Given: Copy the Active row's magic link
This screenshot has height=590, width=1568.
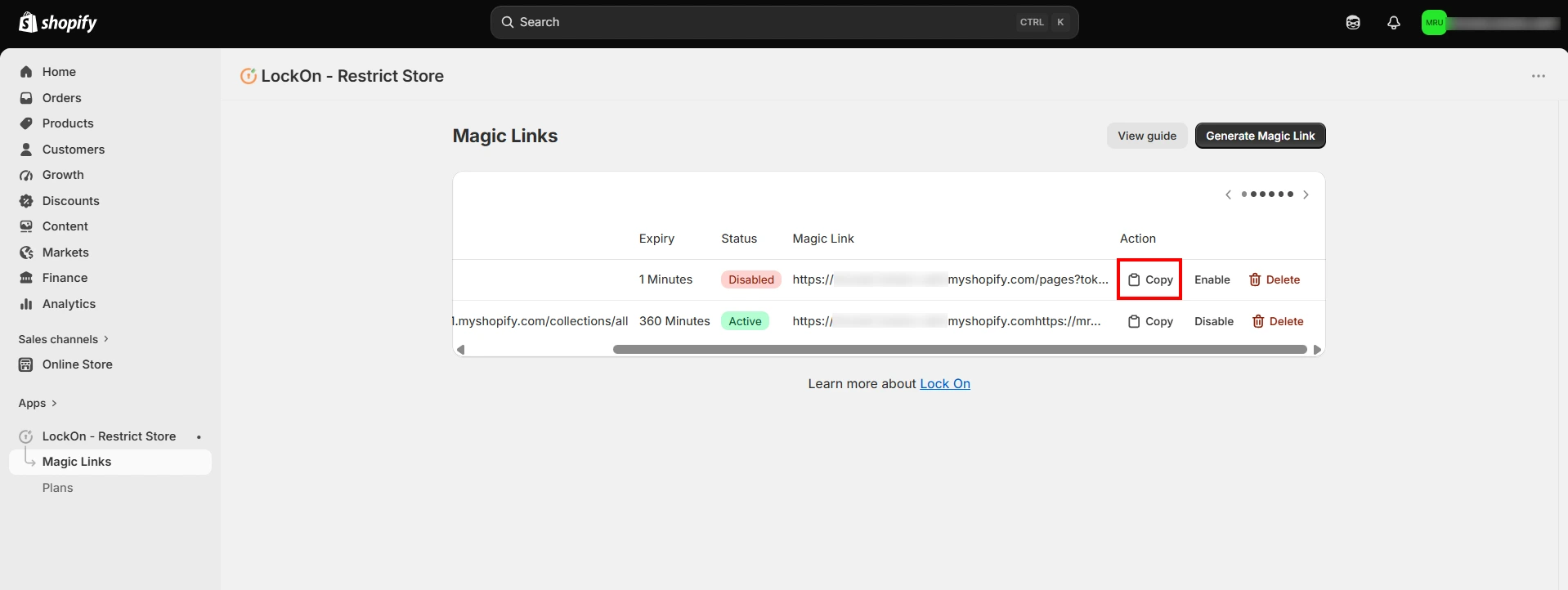Looking at the screenshot, I should point(1149,321).
